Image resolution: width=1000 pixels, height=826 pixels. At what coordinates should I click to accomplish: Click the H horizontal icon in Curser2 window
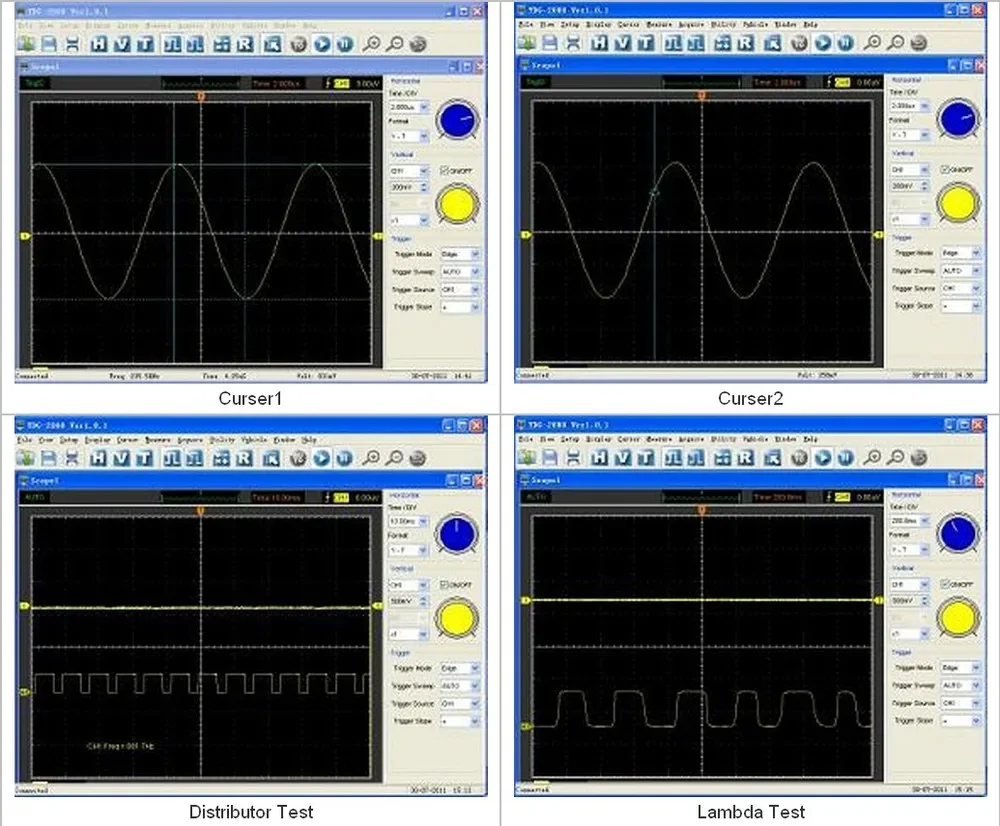[599, 43]
